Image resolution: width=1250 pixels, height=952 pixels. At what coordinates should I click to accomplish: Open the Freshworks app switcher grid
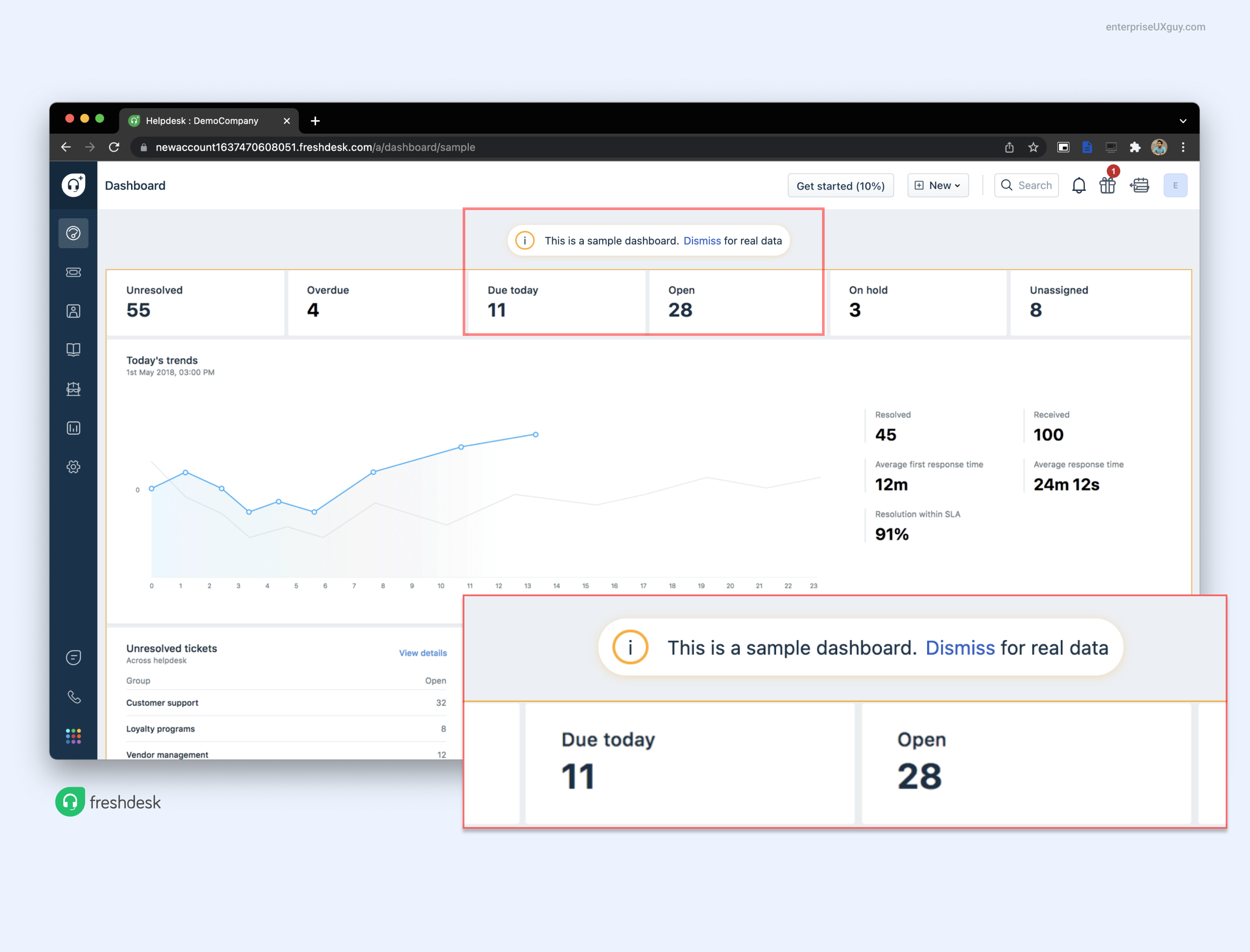pyautogui.click(x=73, y=735)
